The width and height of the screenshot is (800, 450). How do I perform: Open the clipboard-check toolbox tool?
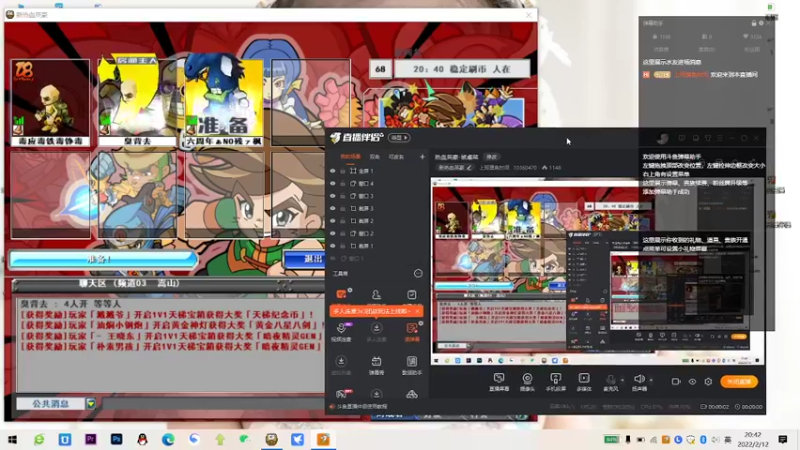(412, 295)
